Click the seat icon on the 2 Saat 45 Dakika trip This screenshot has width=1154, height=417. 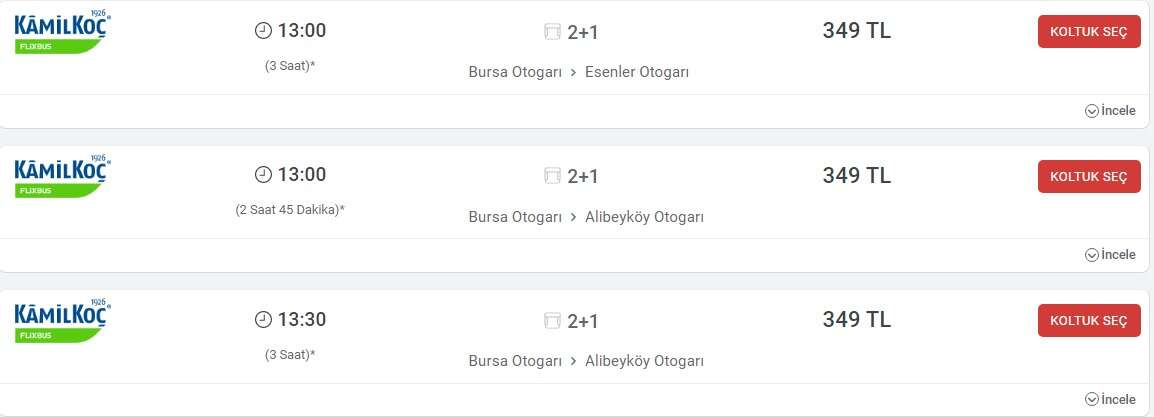tap(552, 177)
